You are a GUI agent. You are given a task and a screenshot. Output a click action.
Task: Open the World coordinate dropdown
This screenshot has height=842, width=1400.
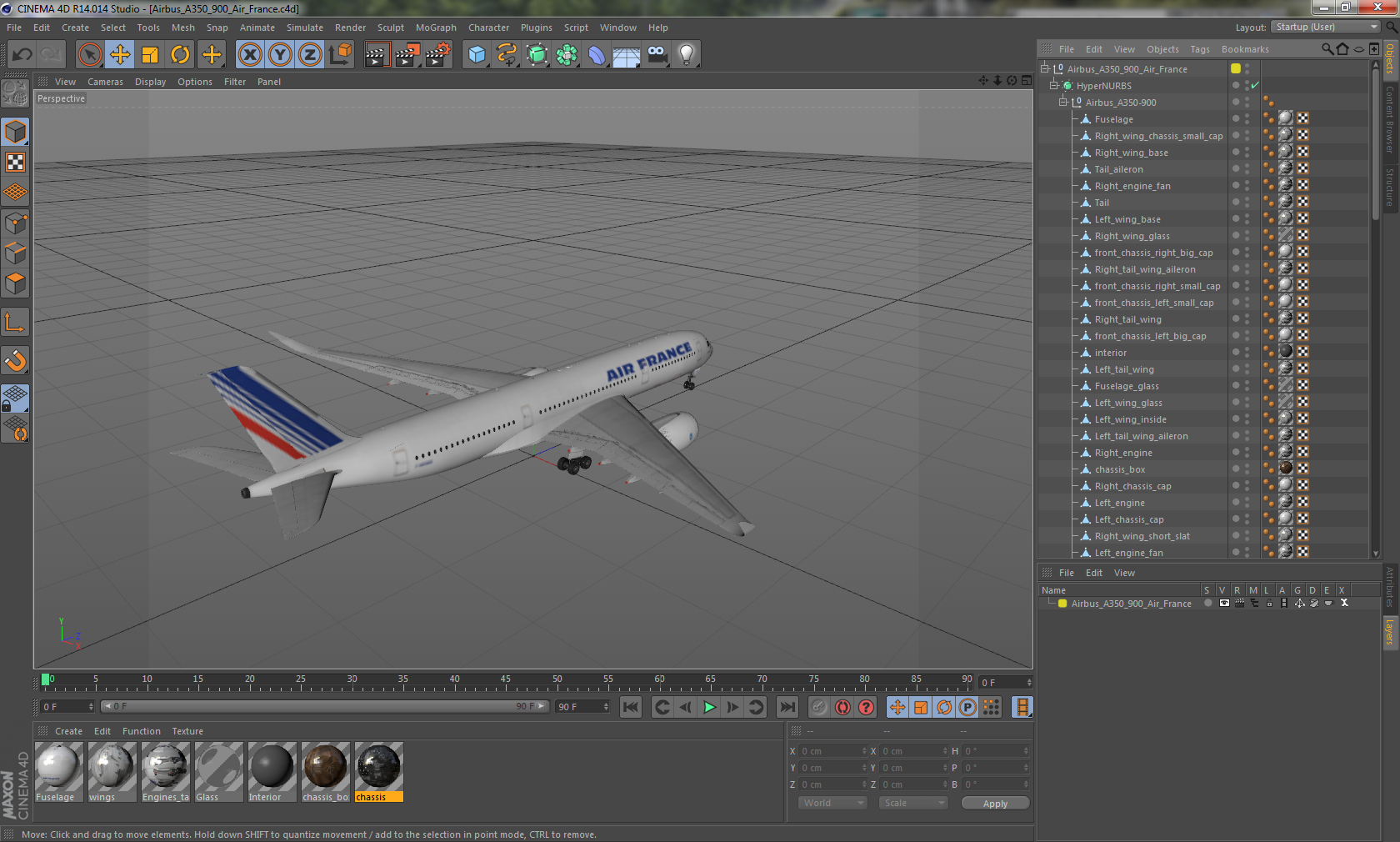pyautogui.click(x=832, y=803)
